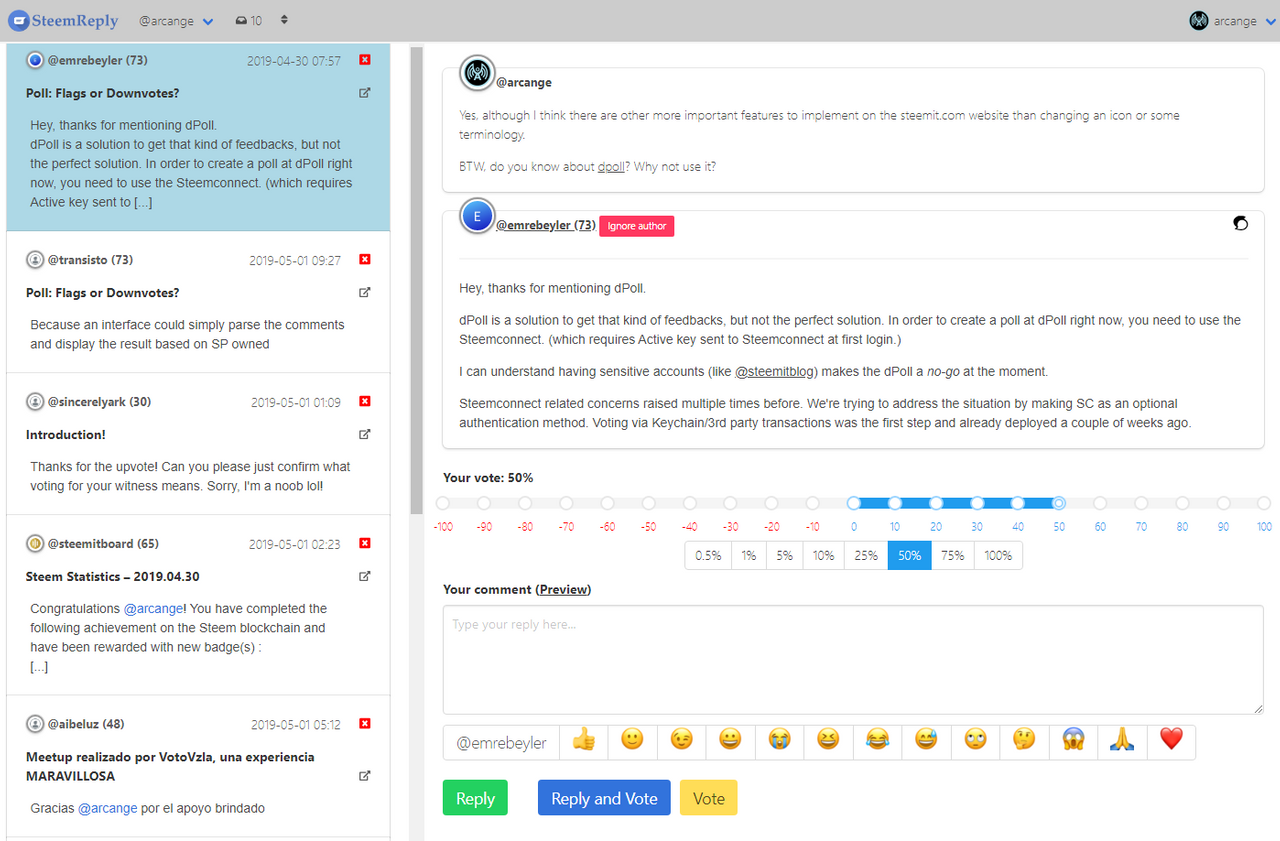Open Meetup realizado post external link icon
The height and width of the screenshot is (841, 1280).
click(365, 776)
